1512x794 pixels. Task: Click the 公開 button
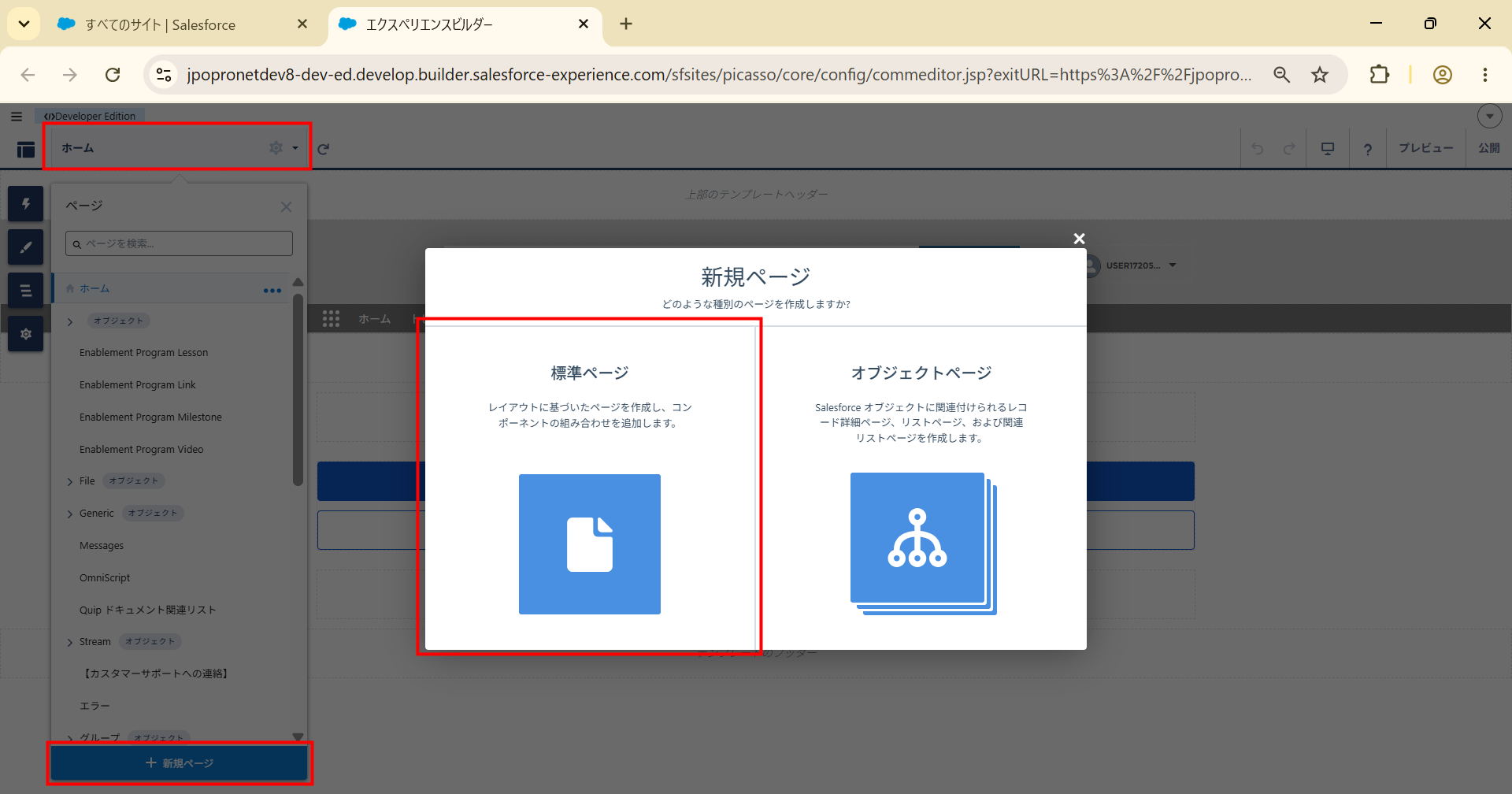(1488, 148)
